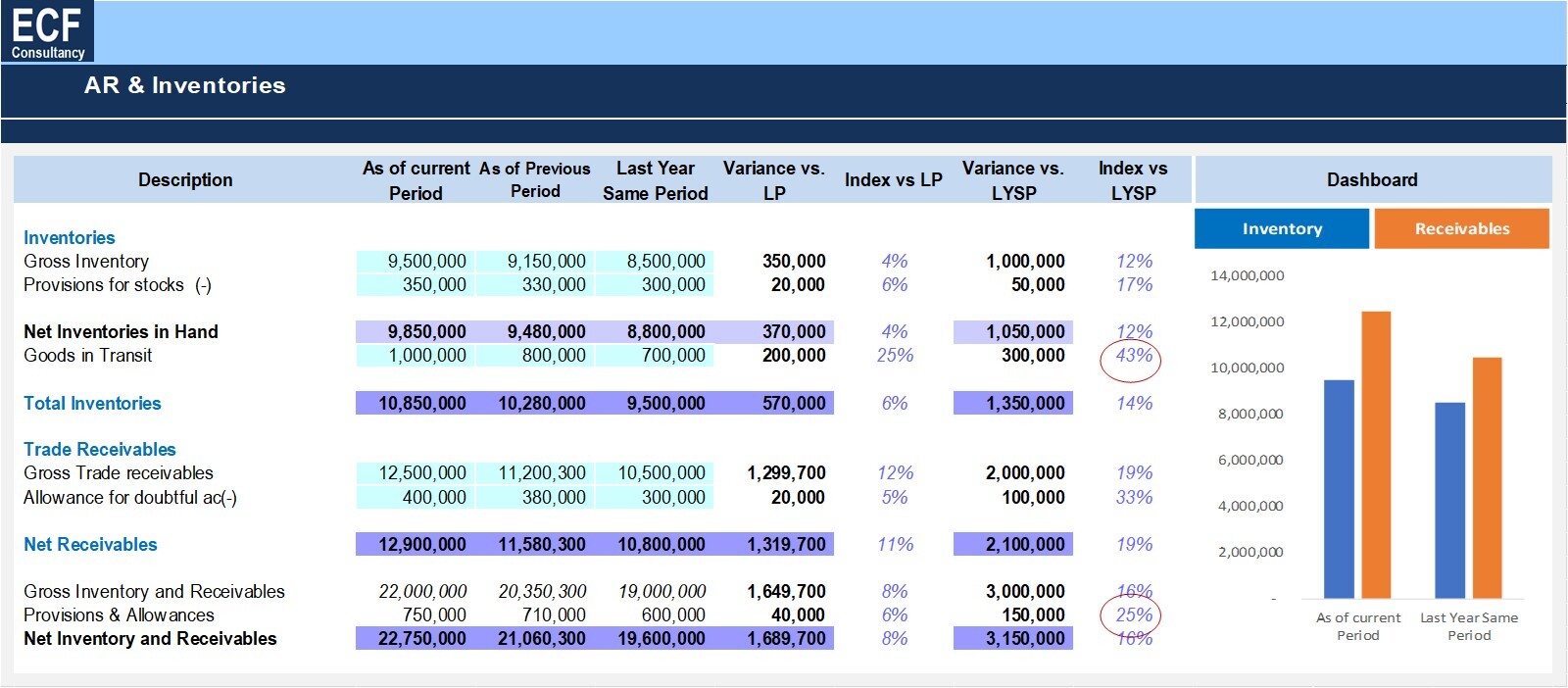Click Gross Trade receivables variance 1,299,700
Screen dimensions: 1568x688
[x=786, y=472]
